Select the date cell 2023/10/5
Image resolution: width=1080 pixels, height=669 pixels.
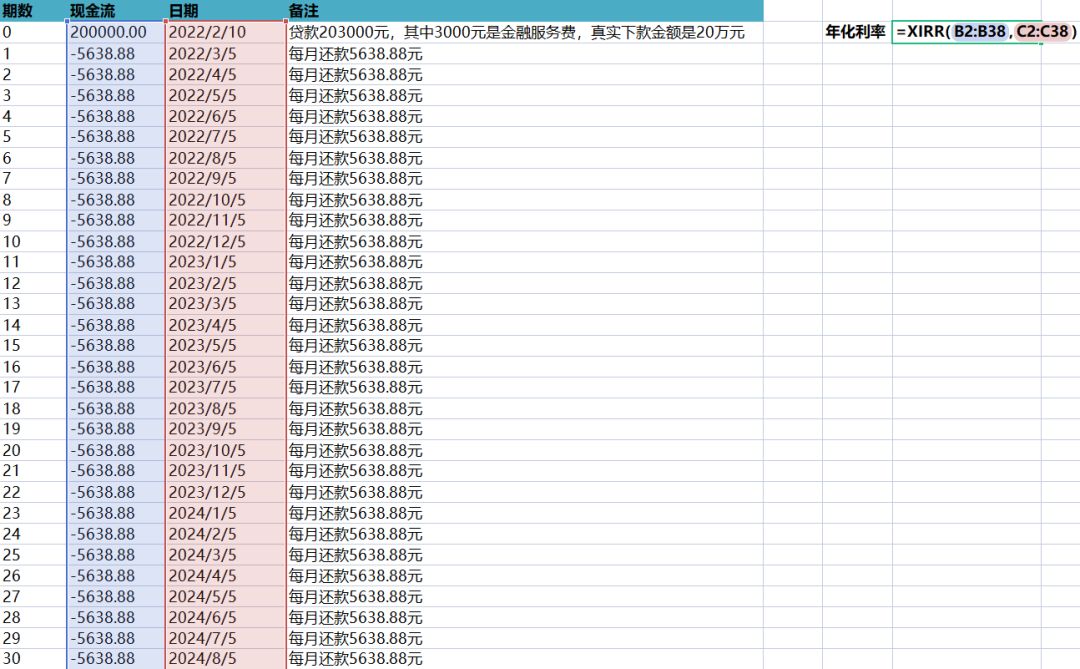click(226, 450)
